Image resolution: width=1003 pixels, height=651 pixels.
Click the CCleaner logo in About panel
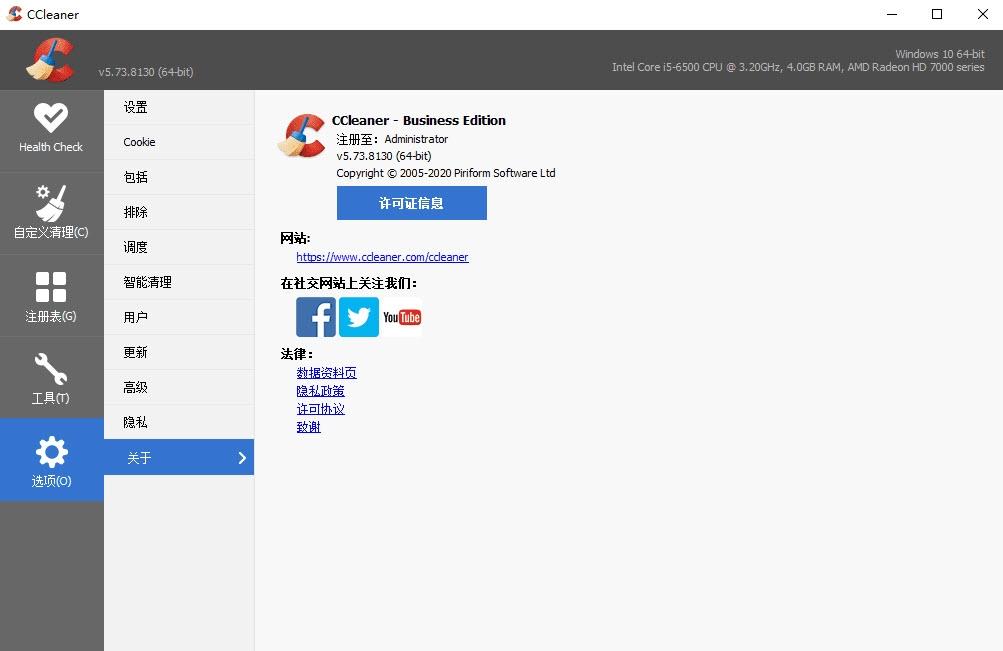click(302, 136)
